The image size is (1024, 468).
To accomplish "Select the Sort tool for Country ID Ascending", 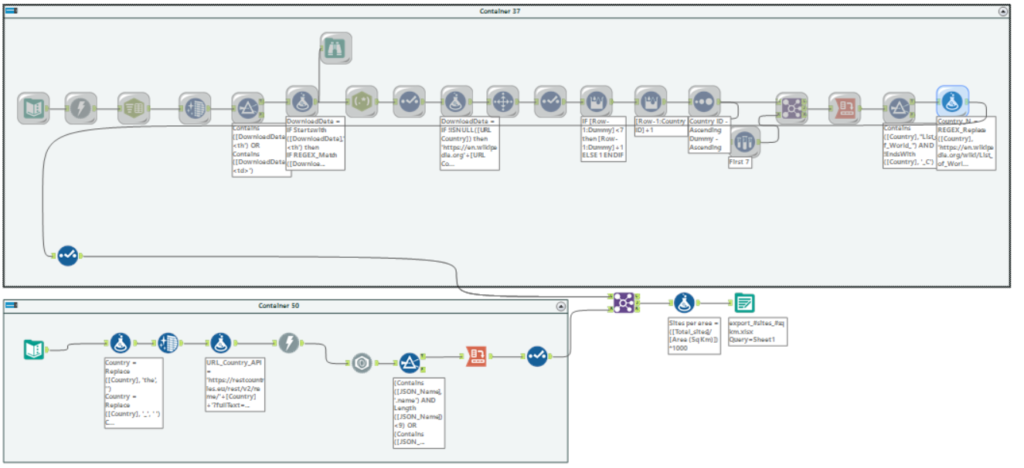I will click(704, 101).
